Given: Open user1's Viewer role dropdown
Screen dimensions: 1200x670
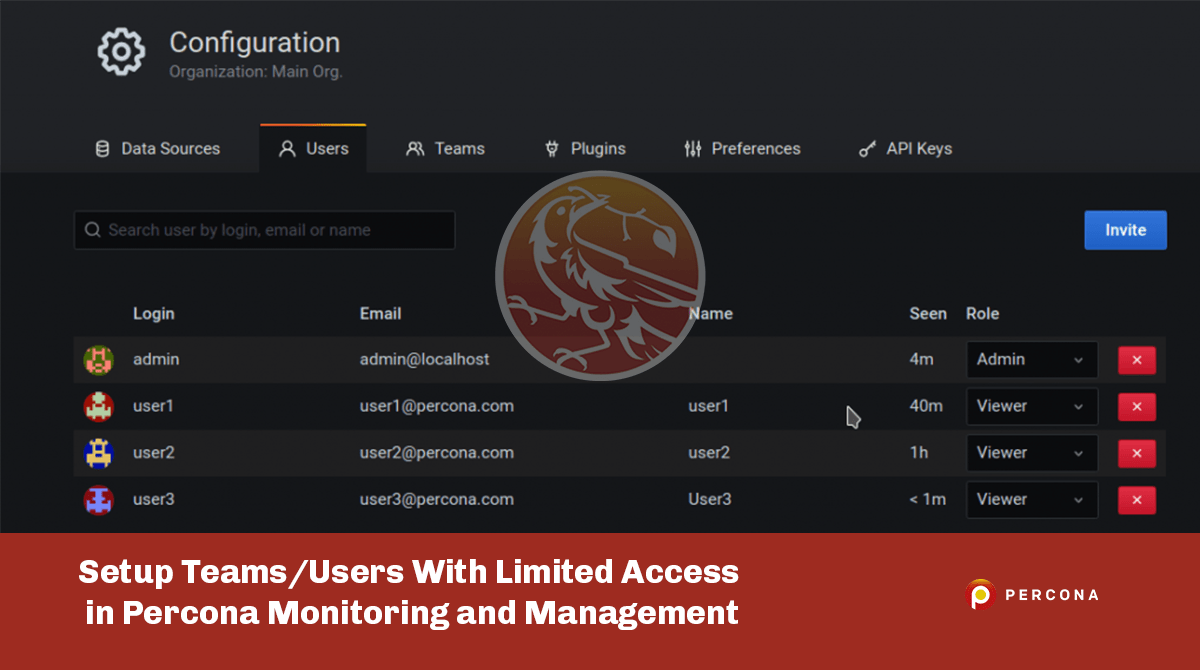Looking at the screenshot, I should [x=1031, y=407].
